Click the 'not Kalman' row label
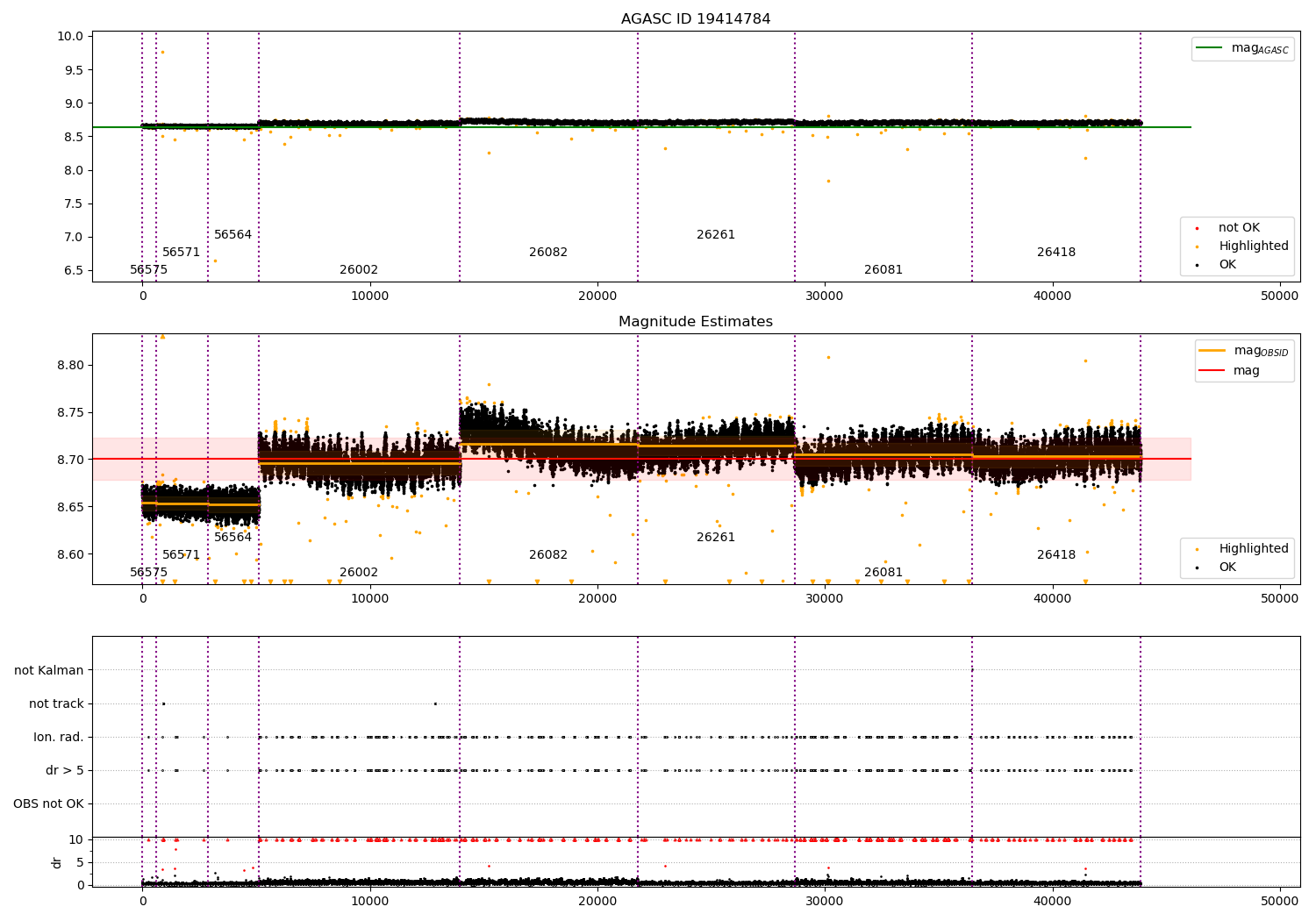 49,670
